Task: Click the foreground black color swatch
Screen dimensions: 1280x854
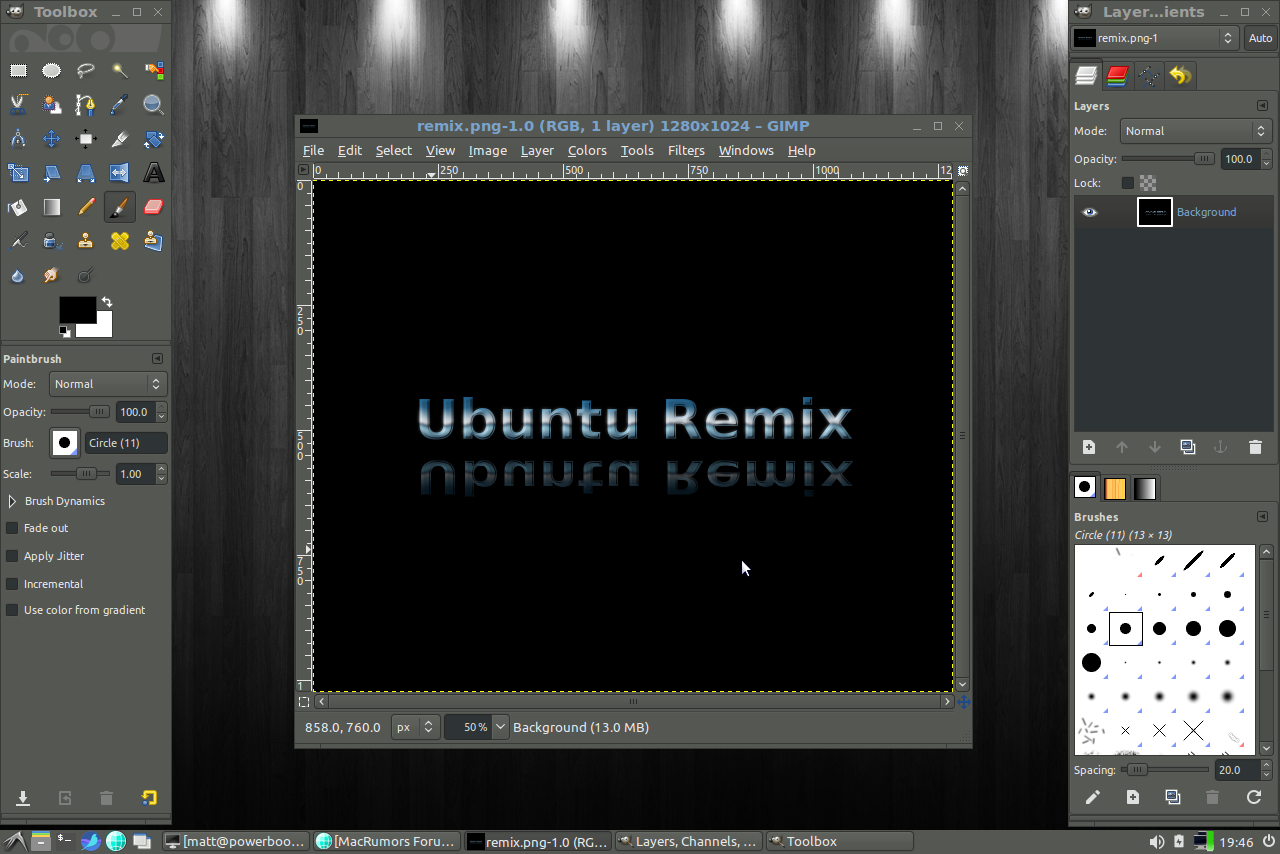Action: [x=77, y=309]
